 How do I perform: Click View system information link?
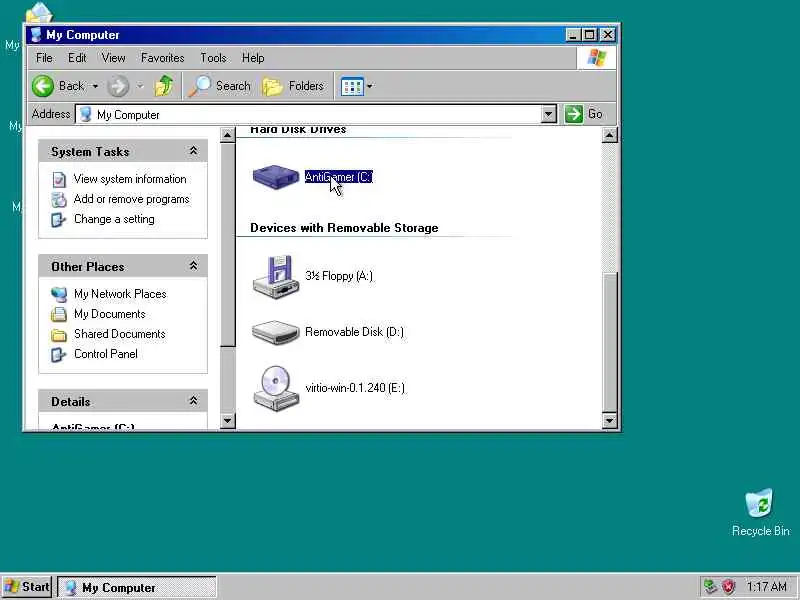point(130,179)
